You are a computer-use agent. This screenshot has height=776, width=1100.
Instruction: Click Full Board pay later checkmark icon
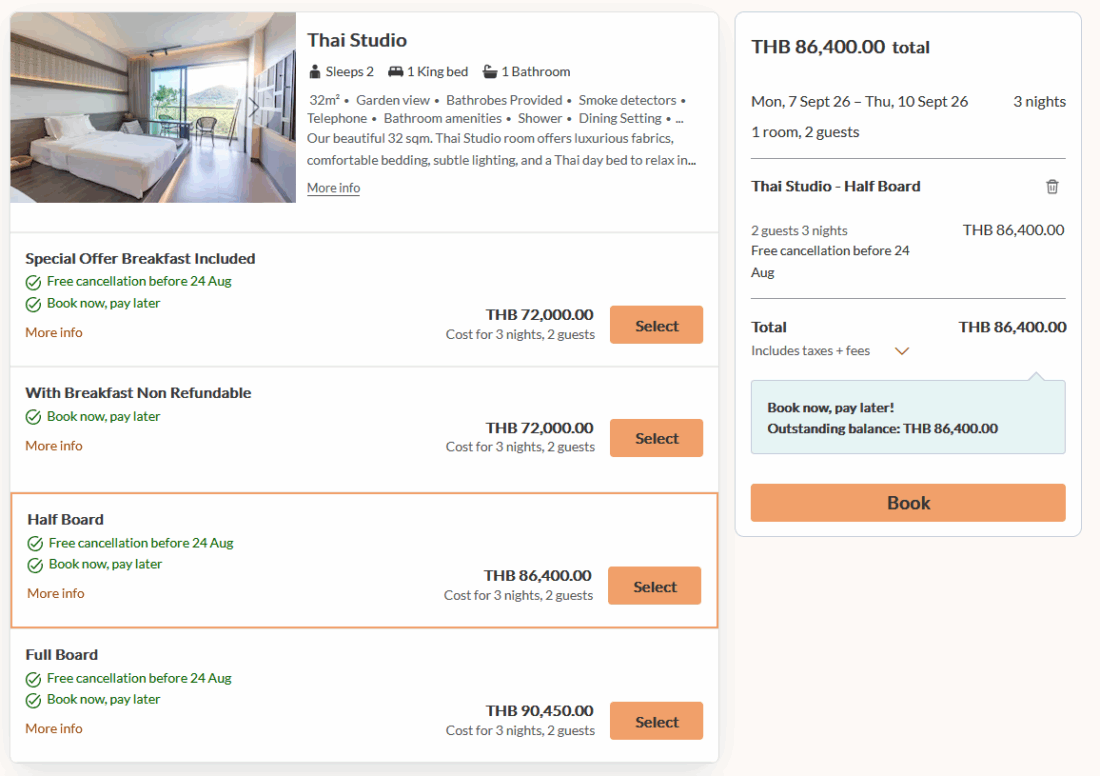click(x=33, y=700)
